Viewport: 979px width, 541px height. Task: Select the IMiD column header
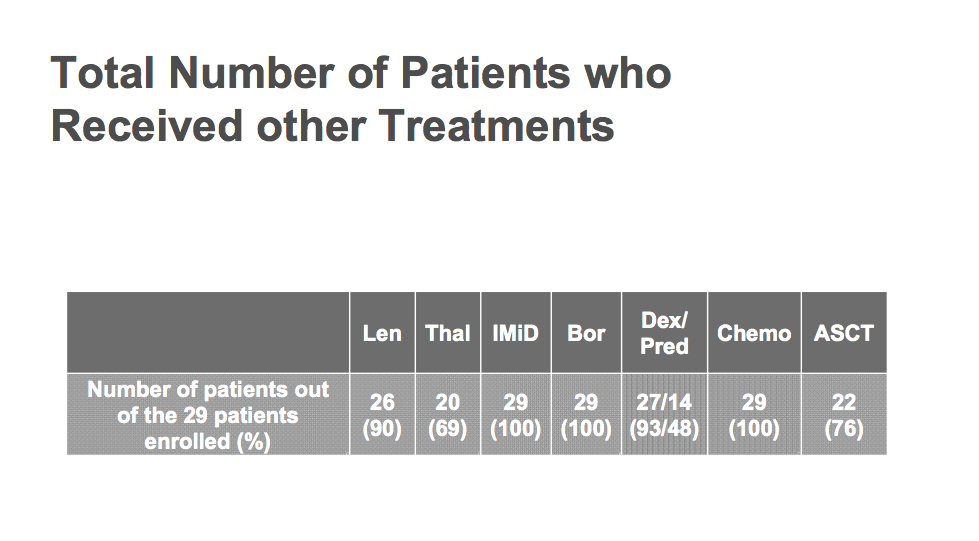click(x=516, y=333)
